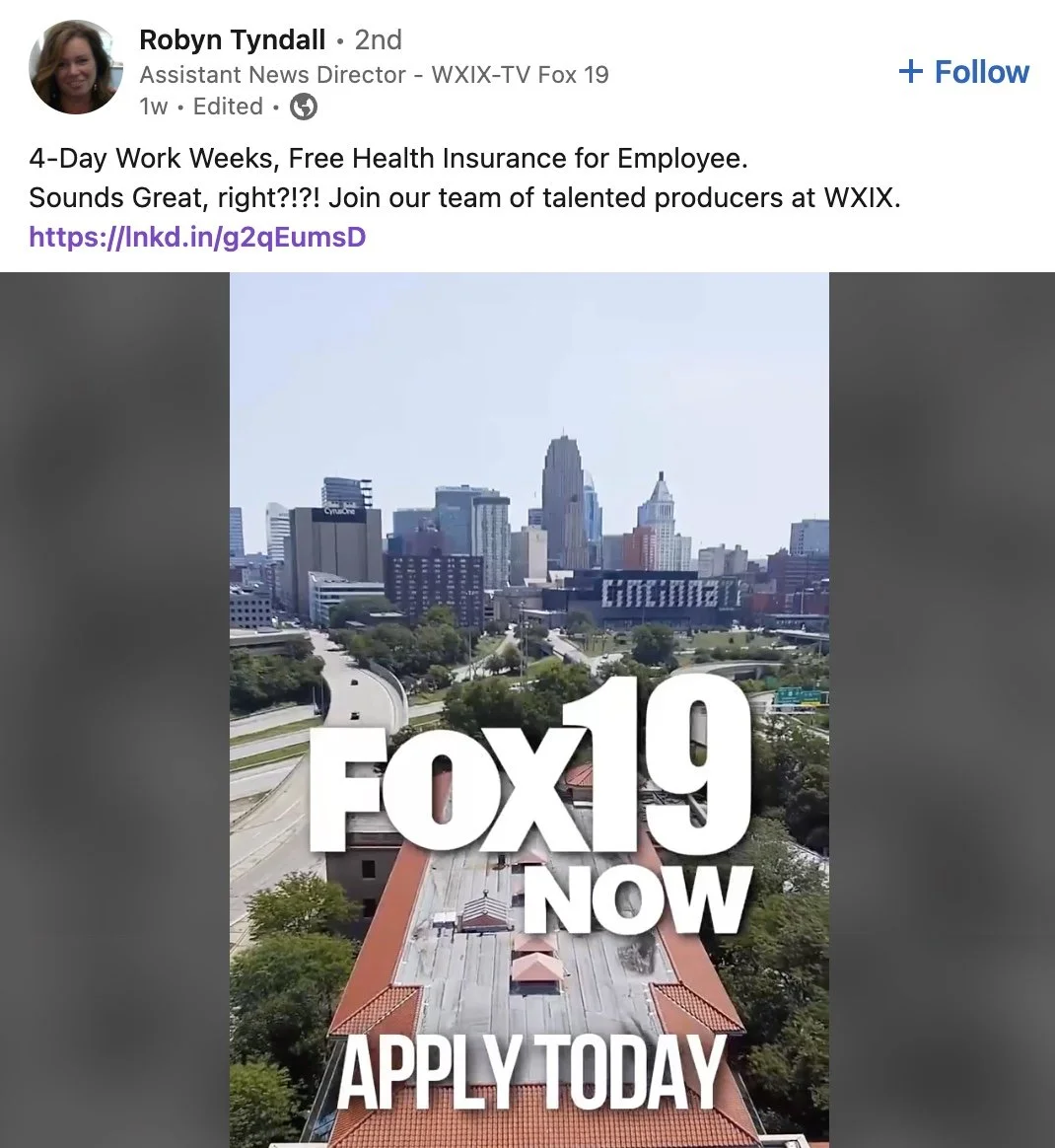Screen dimensions: 1055x1148
Task: Follow Robyn Tyndall
Action: pos(963,72)
